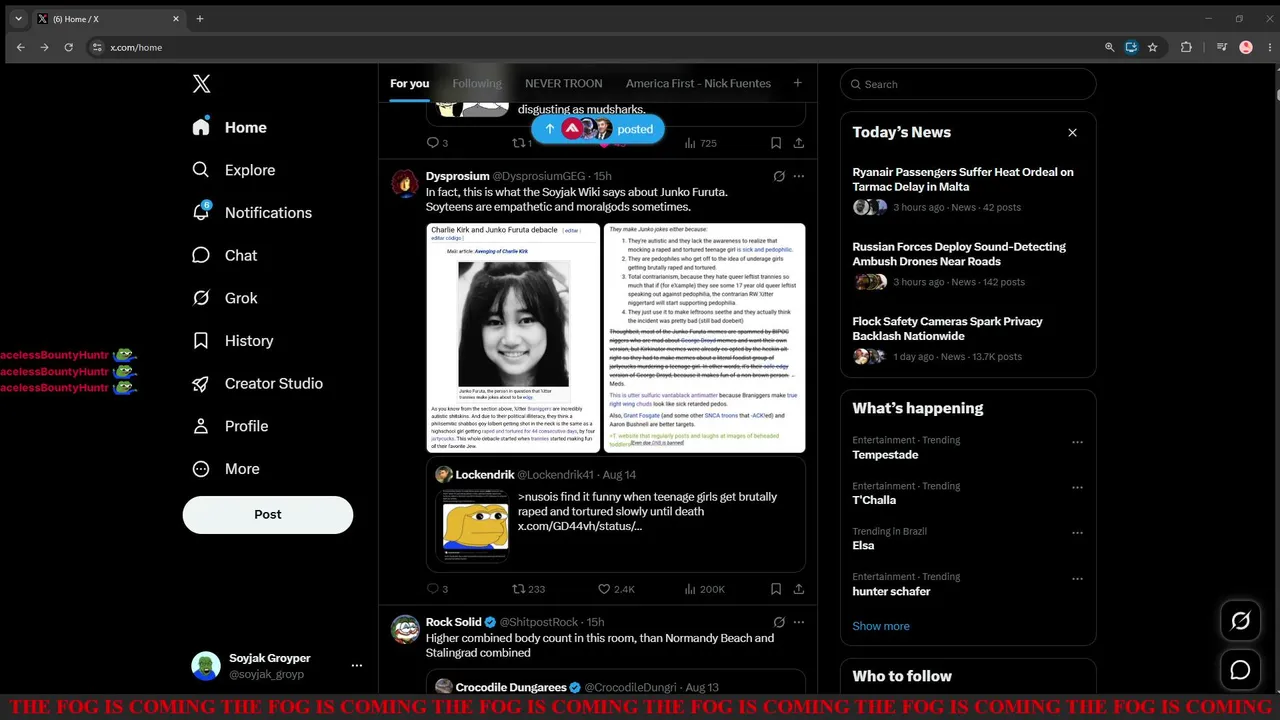Open More options on Dysprosium's post
Viewport: 1280px width, 720px height.
tap(799, 176)
